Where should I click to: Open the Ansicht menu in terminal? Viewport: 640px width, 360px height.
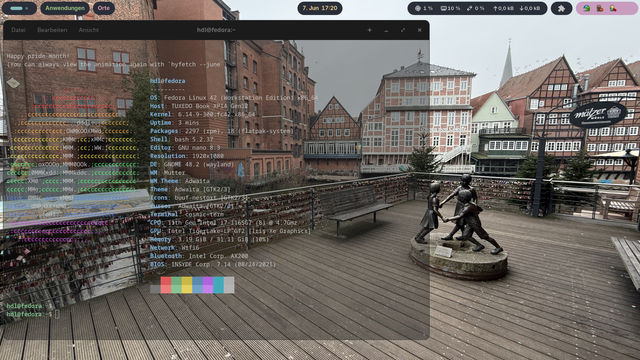[x=89, y=30]
